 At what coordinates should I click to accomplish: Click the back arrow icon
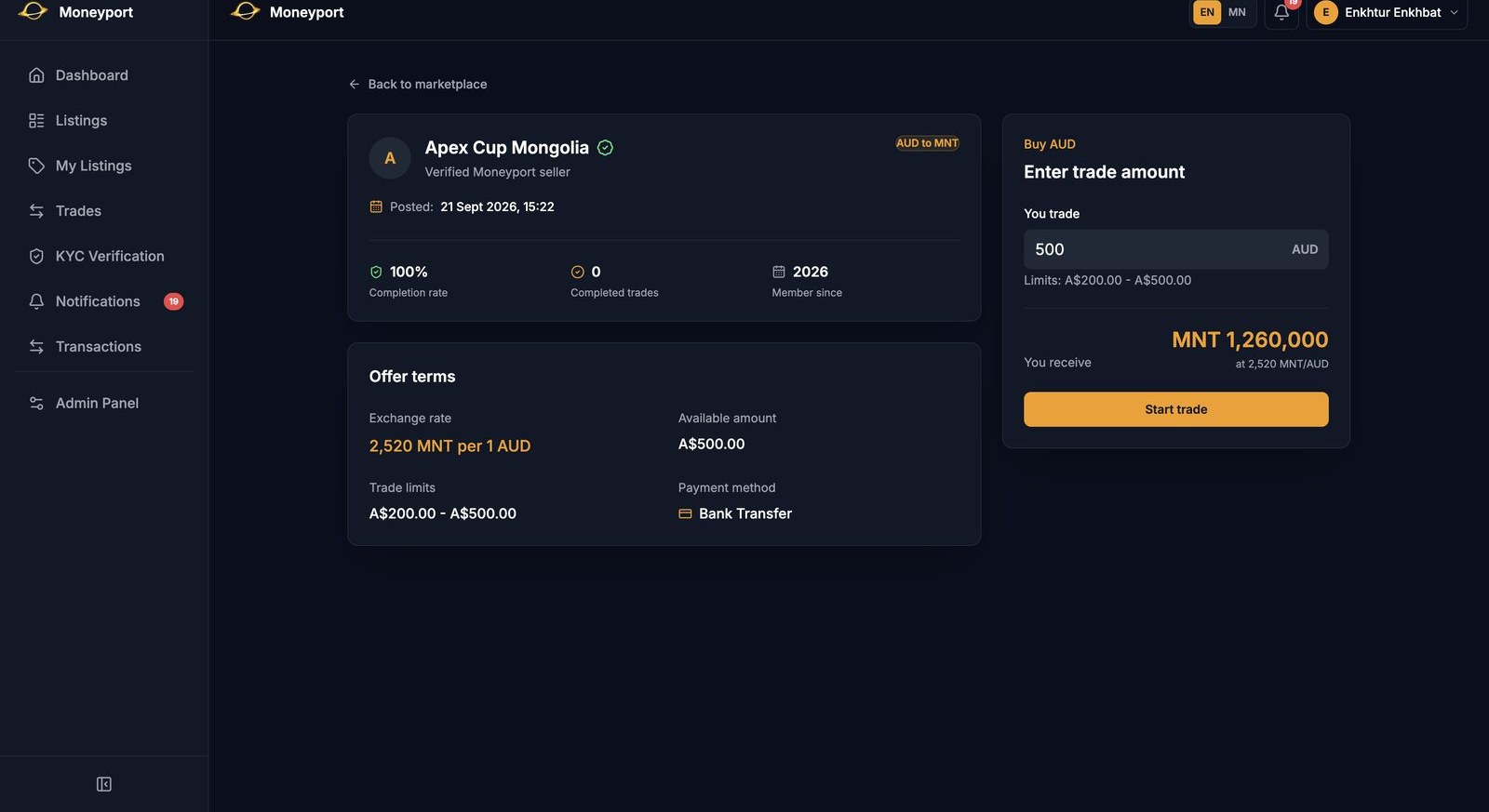[x=355, y=85]
